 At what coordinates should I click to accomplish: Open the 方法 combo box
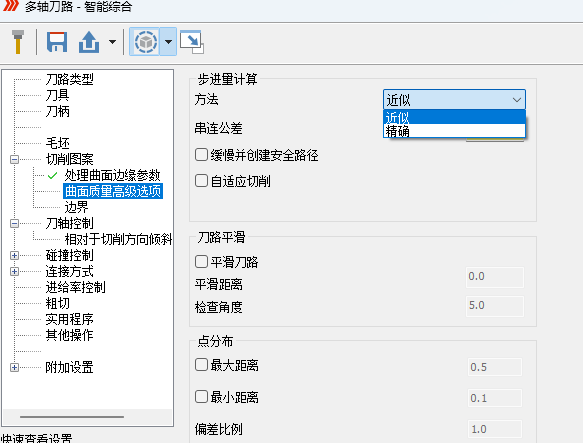(x=454, y=99)
